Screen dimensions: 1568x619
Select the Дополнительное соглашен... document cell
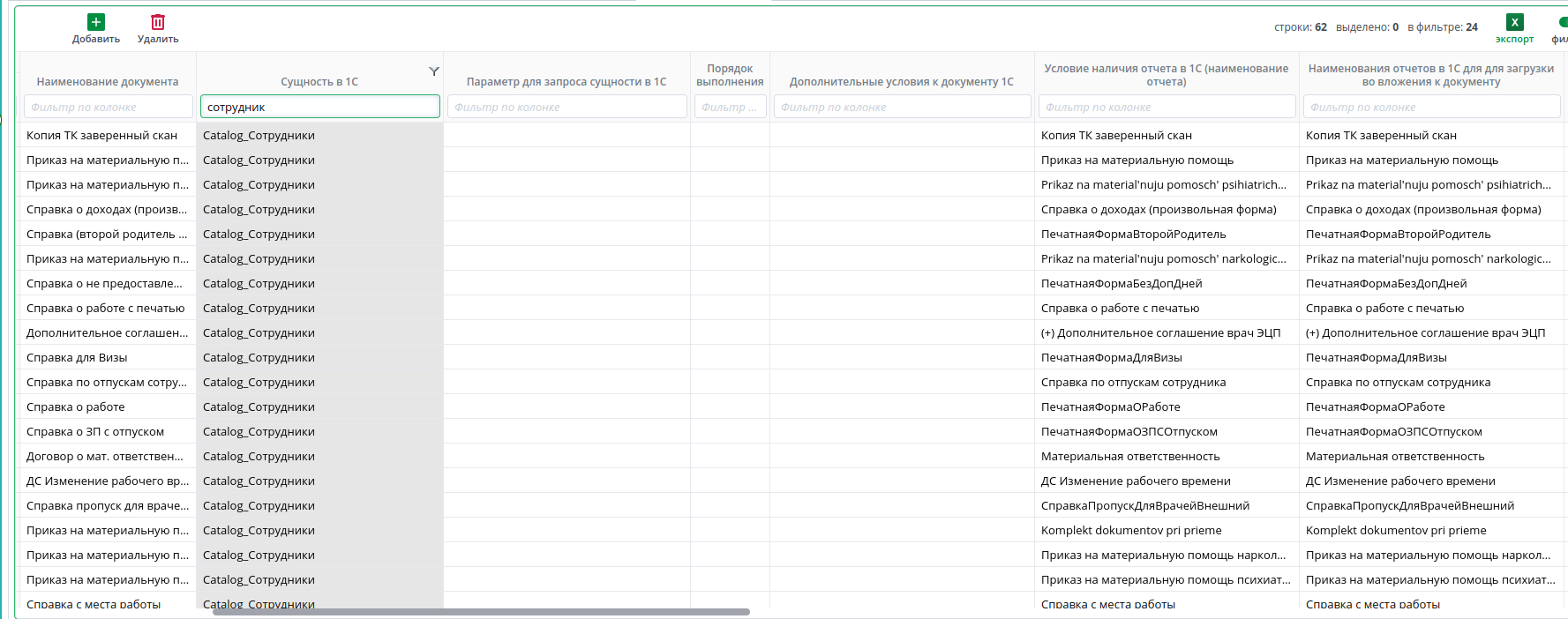(107, 332)
